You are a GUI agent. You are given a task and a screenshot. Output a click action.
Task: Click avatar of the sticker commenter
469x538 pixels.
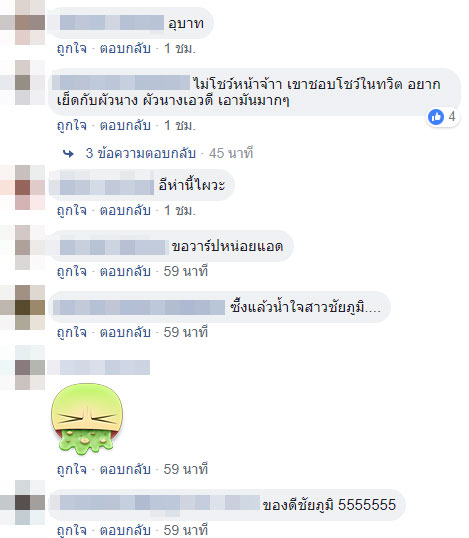pos(23,367)
